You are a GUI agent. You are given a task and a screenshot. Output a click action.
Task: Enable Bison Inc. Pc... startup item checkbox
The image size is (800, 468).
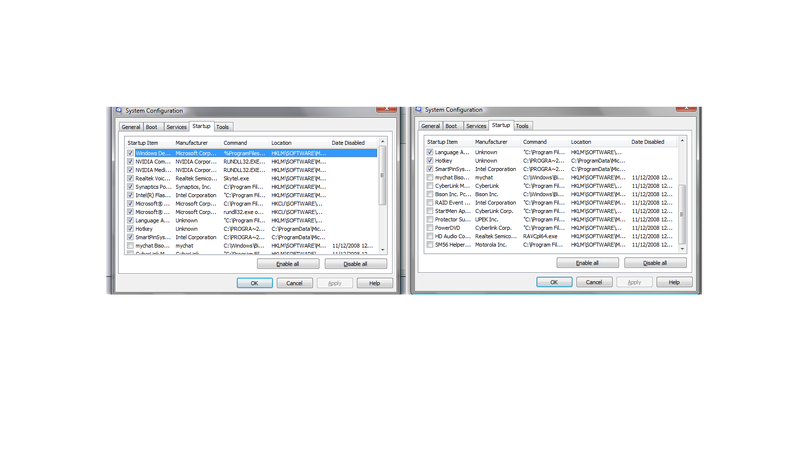coord(430,194)
